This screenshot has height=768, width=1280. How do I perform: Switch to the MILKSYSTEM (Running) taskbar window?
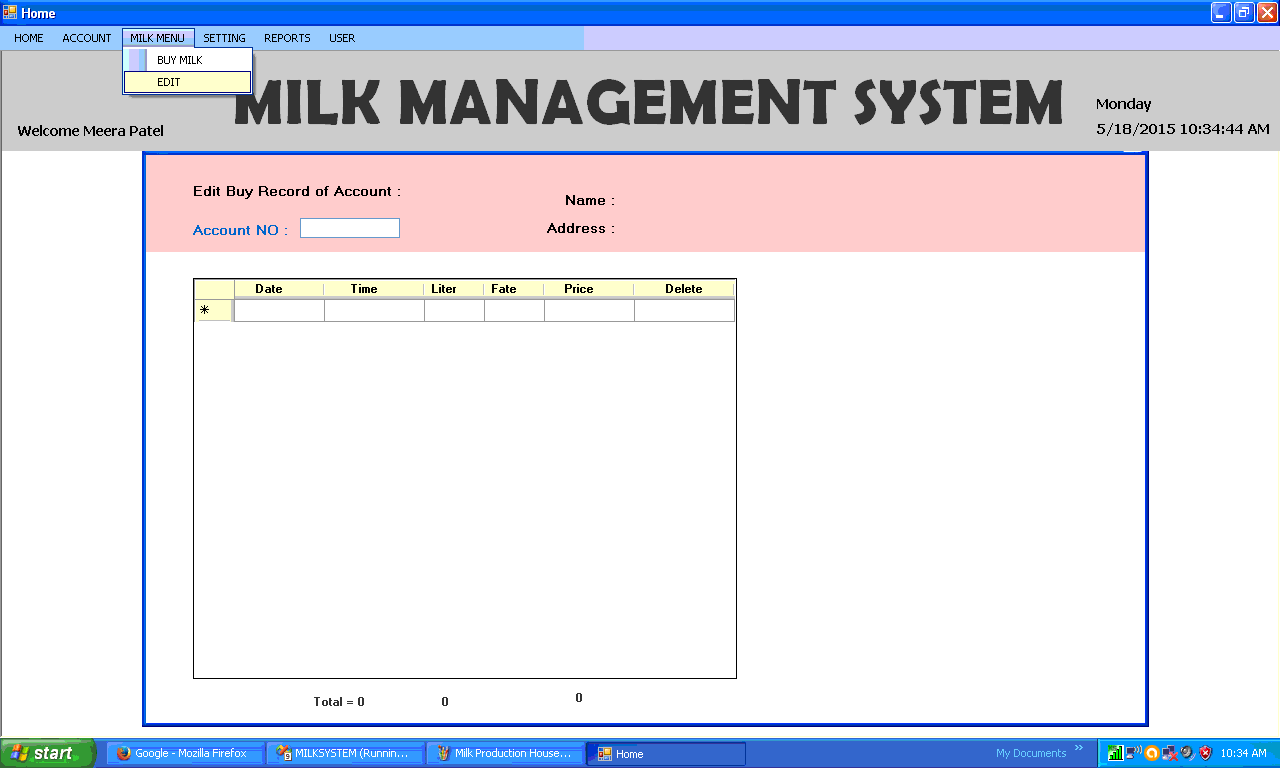tap(344, 754)
